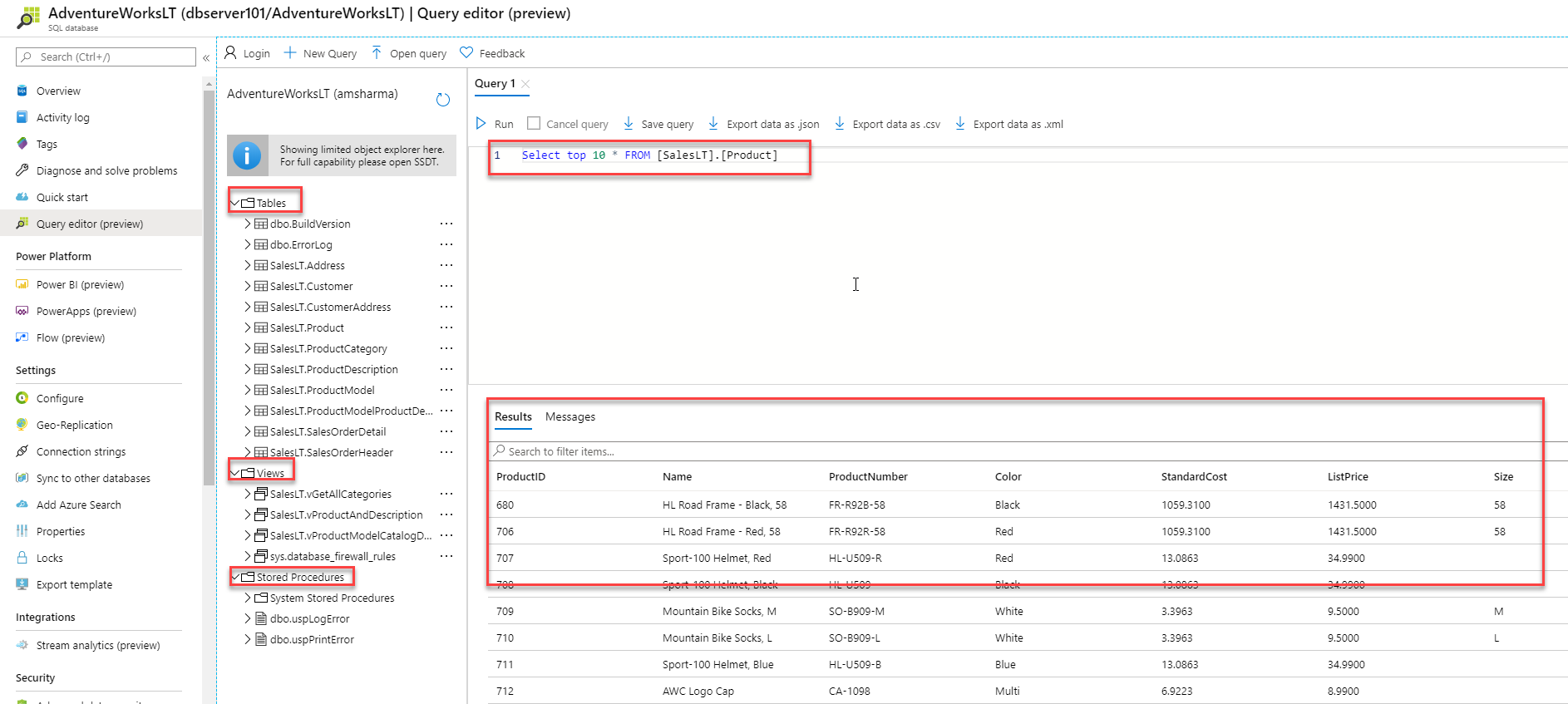Select dbo.uspPrintError procedure

coord(312,639)
